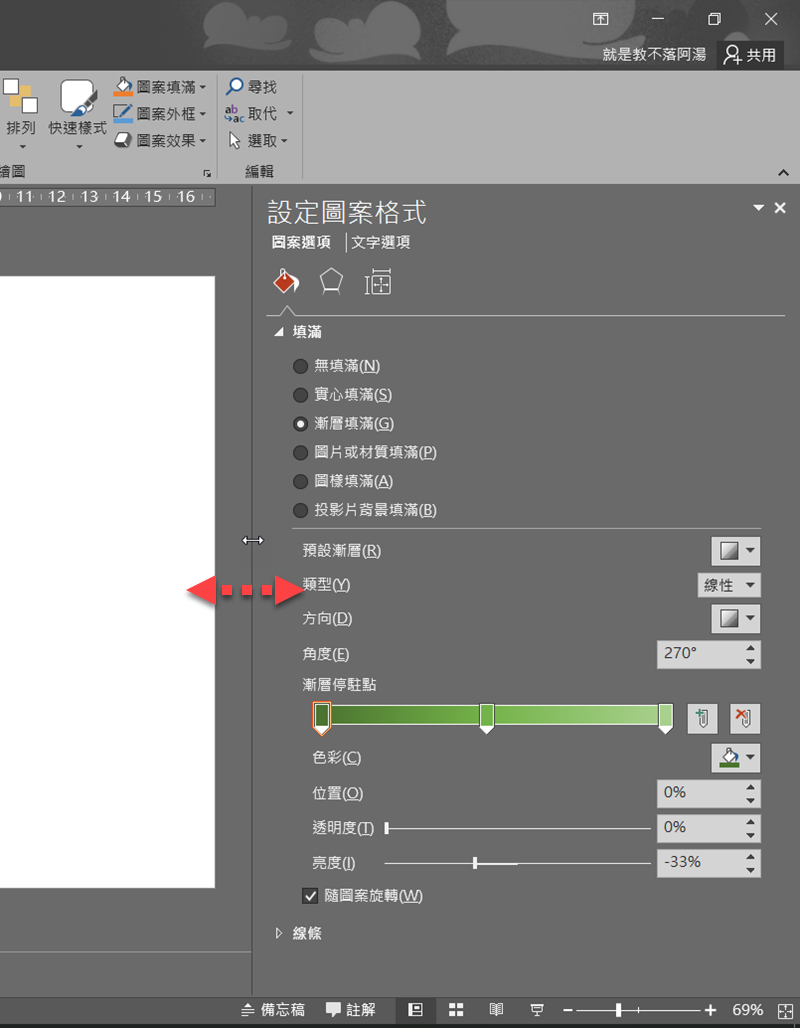Toggle 隨圖案旋轉(W) checkbox
Image resolution: width=800 pixels, height=1028 pixels.
click(x=310, y=896)
